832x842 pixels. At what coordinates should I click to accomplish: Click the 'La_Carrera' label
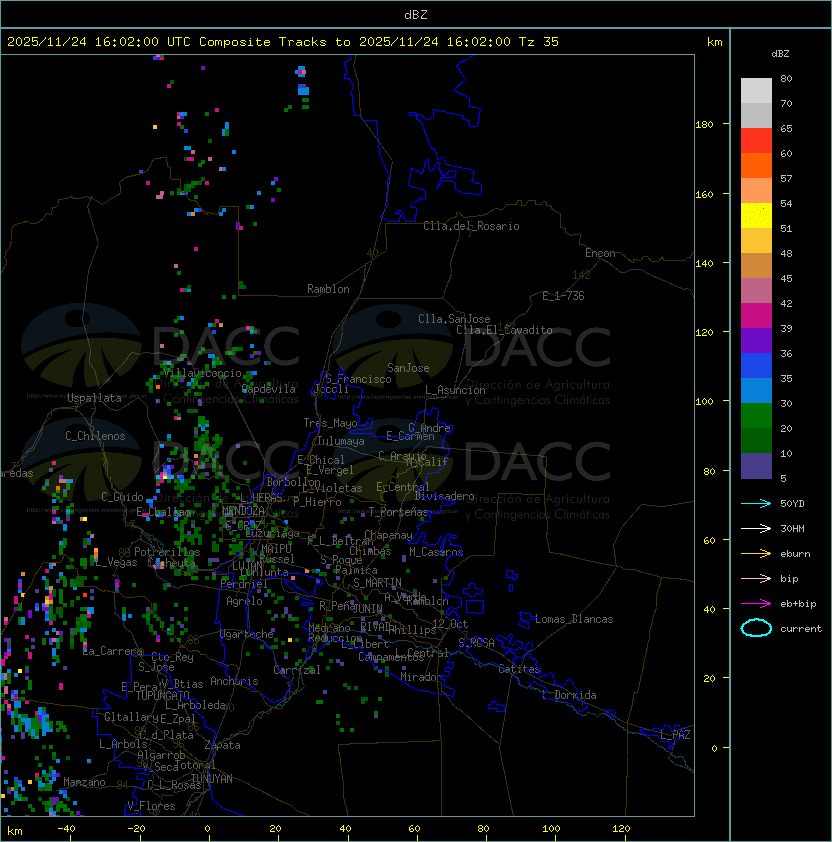click(x=113, y=651)
